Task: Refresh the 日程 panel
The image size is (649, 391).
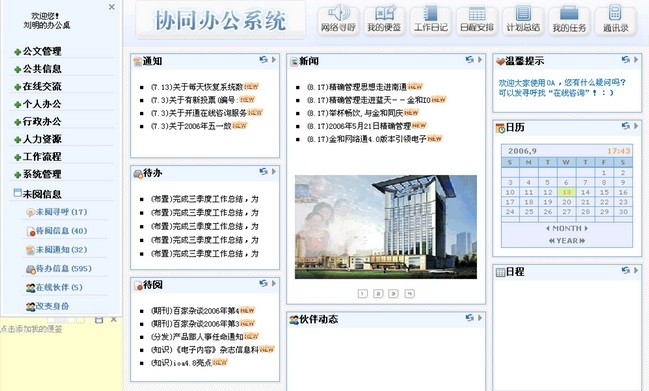Action: pos(626,270)
